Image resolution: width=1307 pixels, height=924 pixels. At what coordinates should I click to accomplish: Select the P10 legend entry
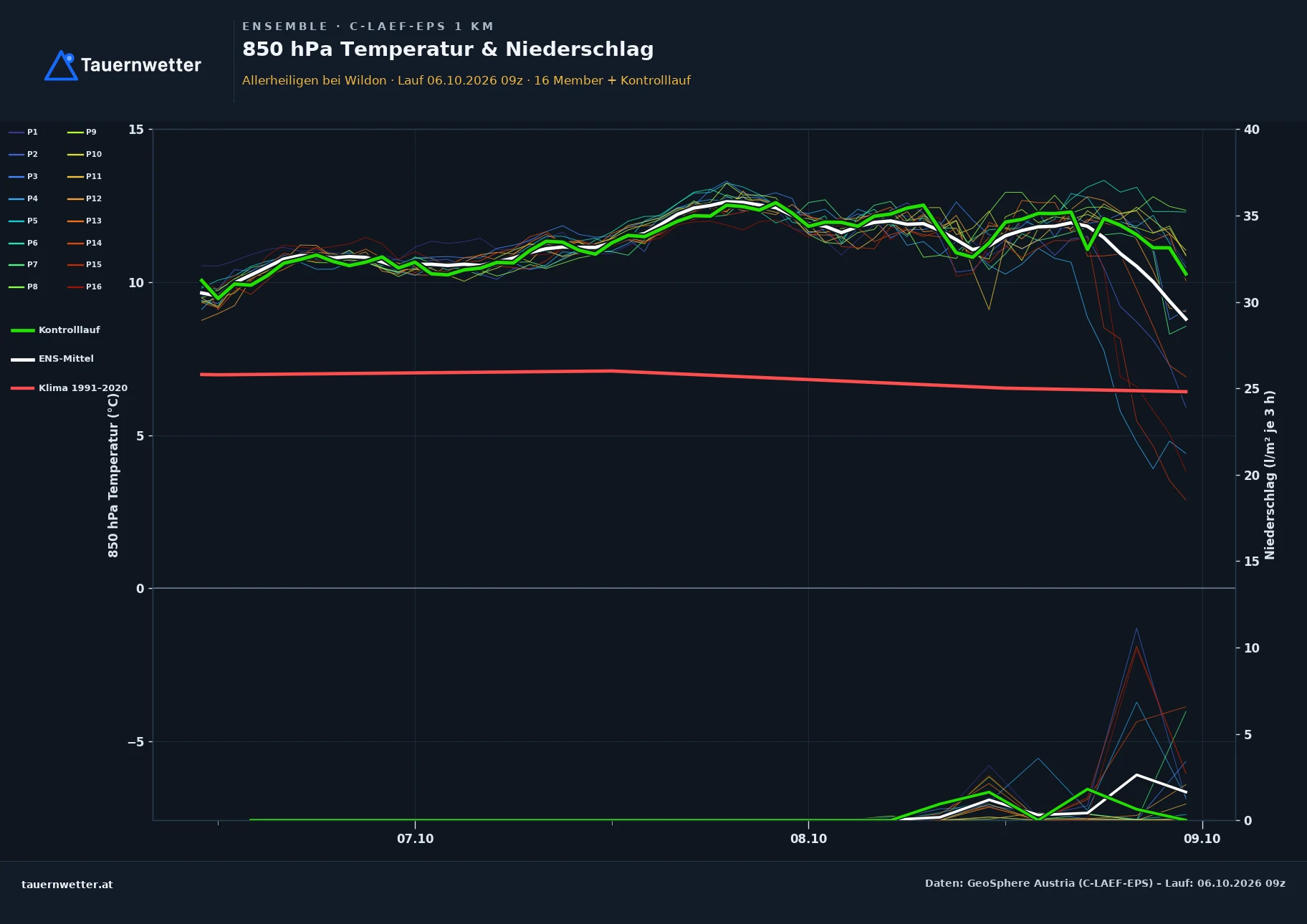click(85, 154)
